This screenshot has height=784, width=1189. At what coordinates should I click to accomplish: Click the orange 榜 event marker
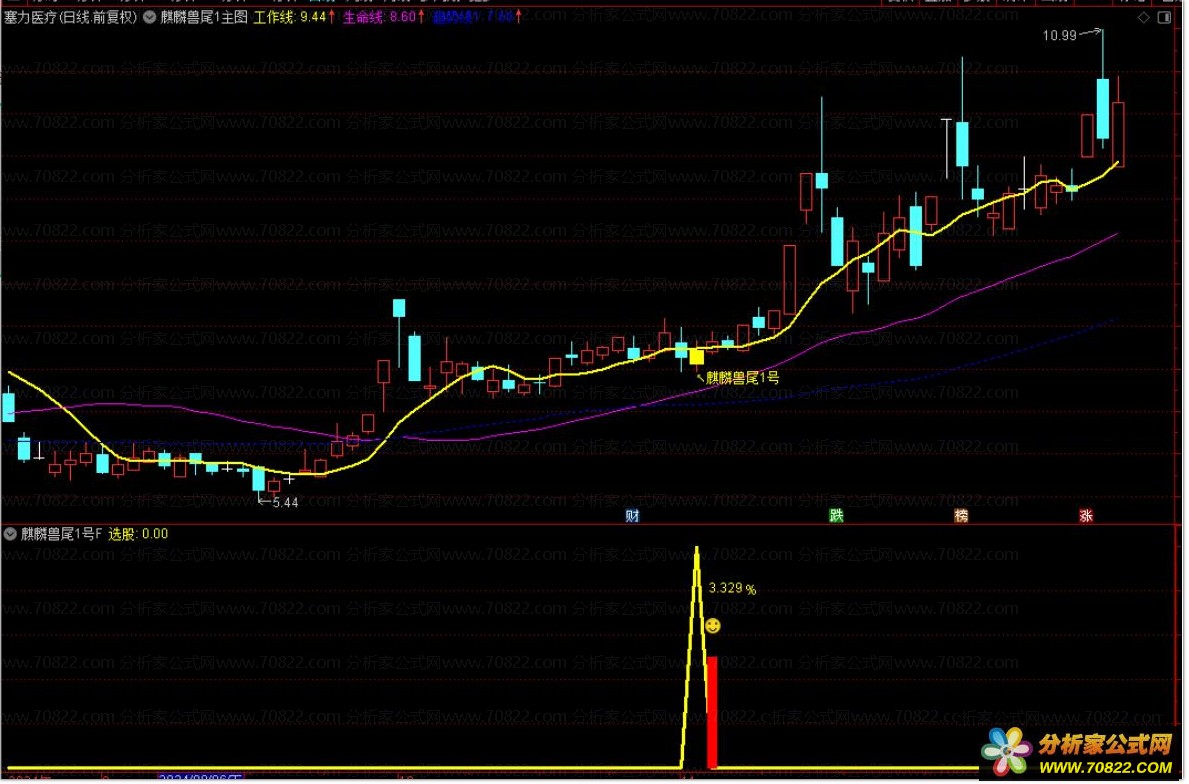coord(964,517)
